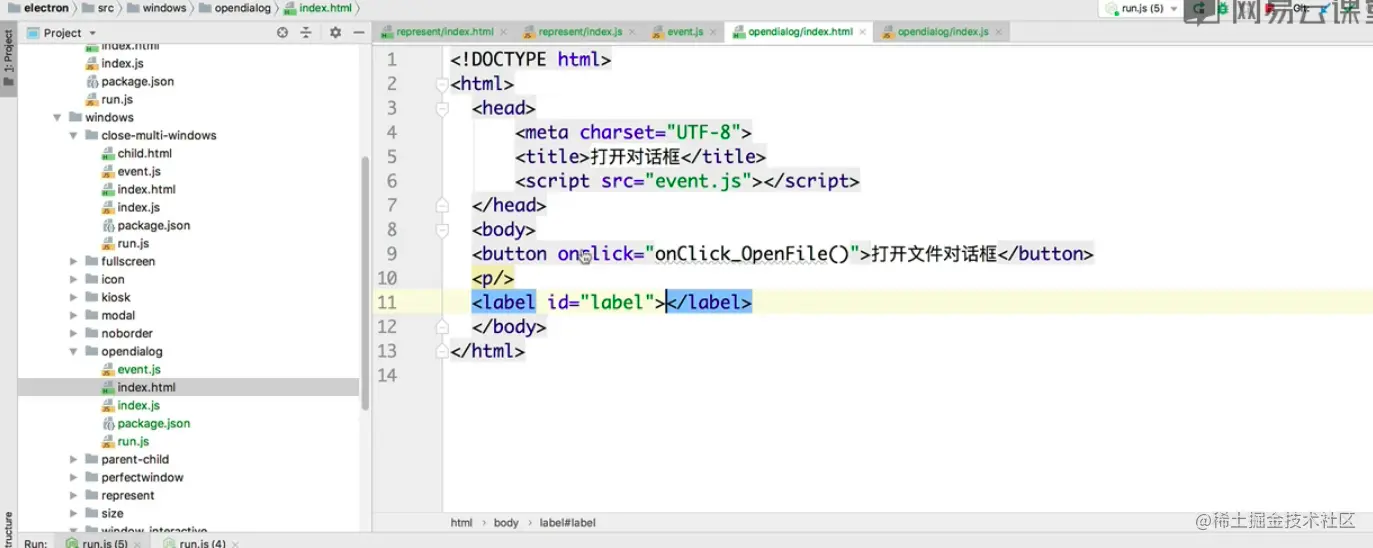Select child.html in close-multi-windows

[x=144, y=153]
